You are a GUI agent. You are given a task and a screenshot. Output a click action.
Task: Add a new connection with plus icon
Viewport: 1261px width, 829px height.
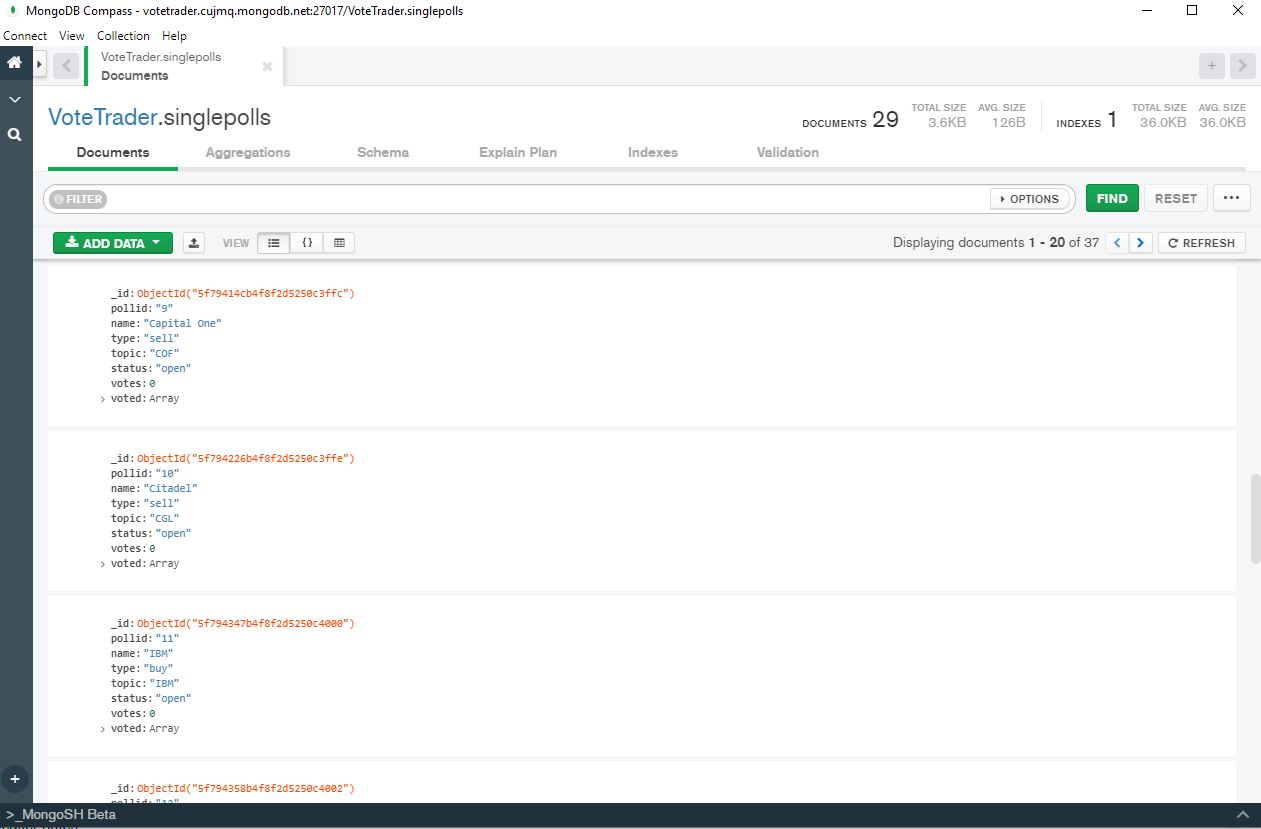pyautogui.click(x=15, y=779)
